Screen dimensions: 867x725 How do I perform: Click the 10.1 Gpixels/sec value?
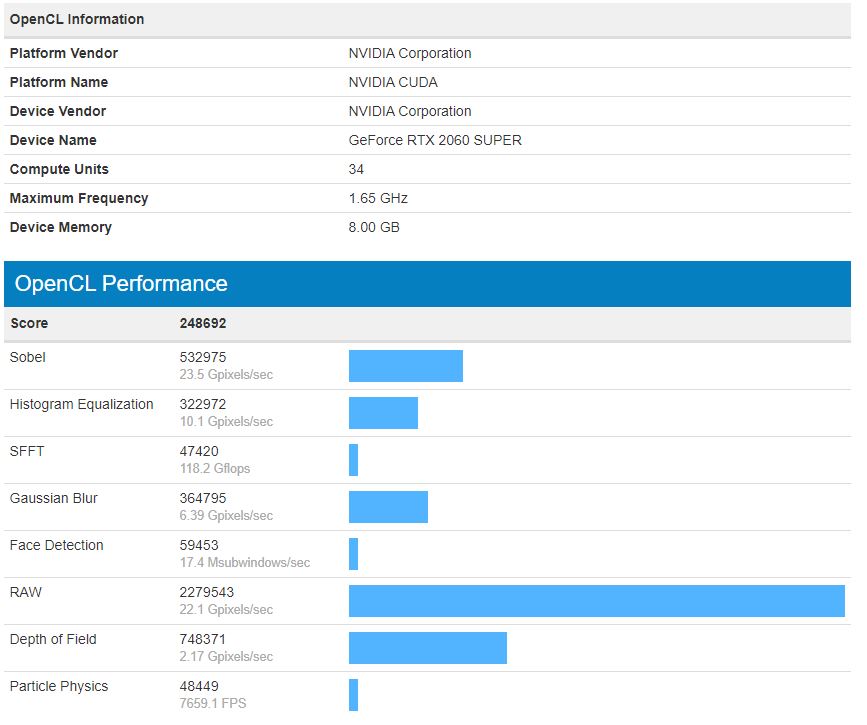click(226, 421)
